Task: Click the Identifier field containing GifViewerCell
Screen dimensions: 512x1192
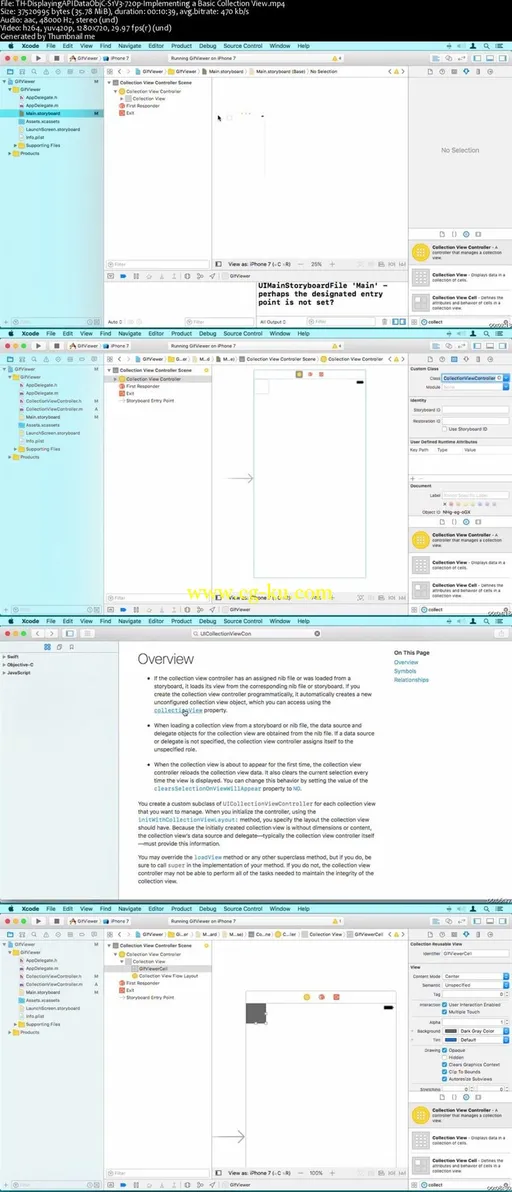Action: (x=475, y=953)
